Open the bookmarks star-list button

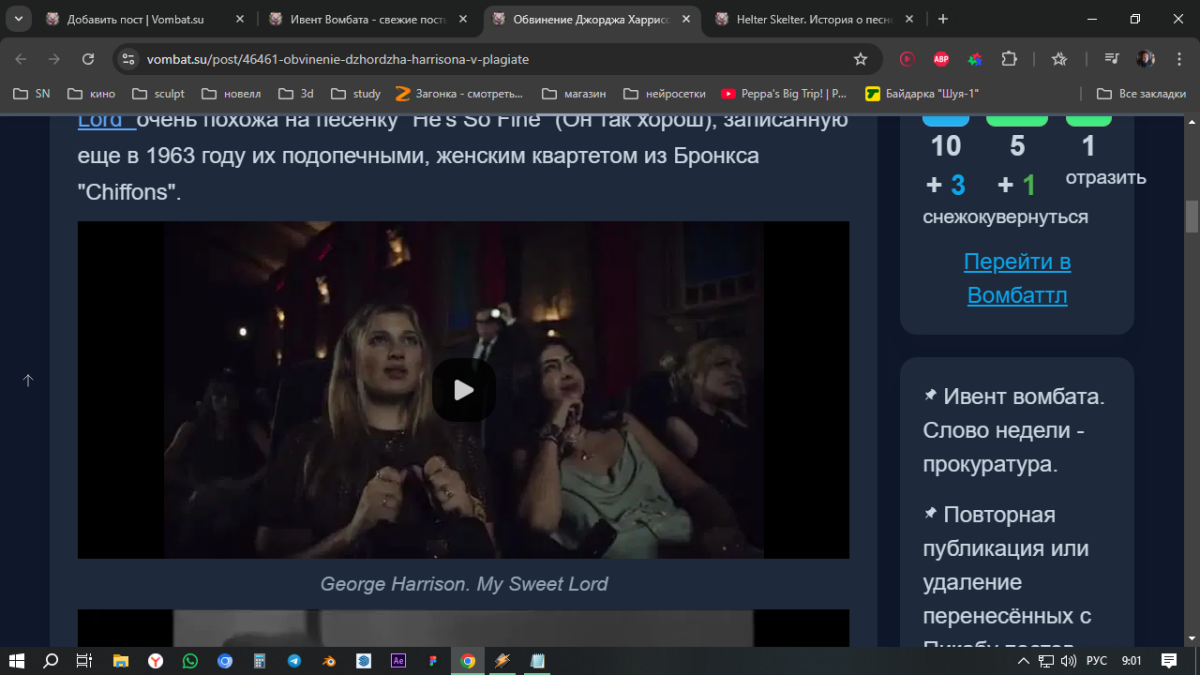1060,59
